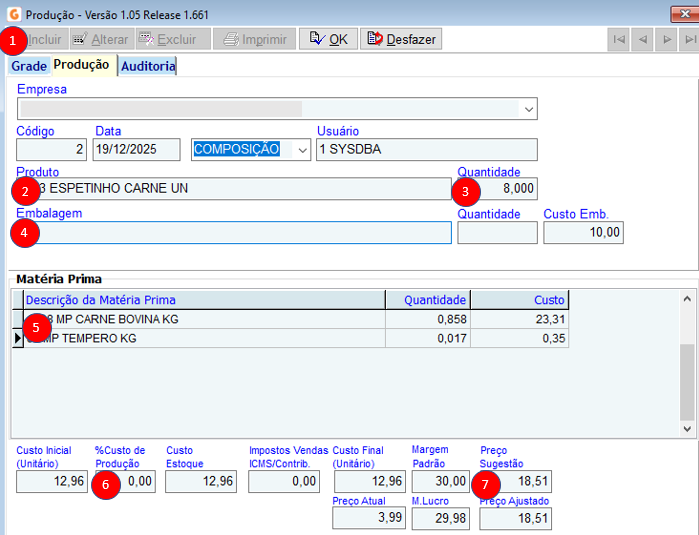699x535 pixels.
Task: Select the MP TEMPERO KG row
Action: click(200, 338)
